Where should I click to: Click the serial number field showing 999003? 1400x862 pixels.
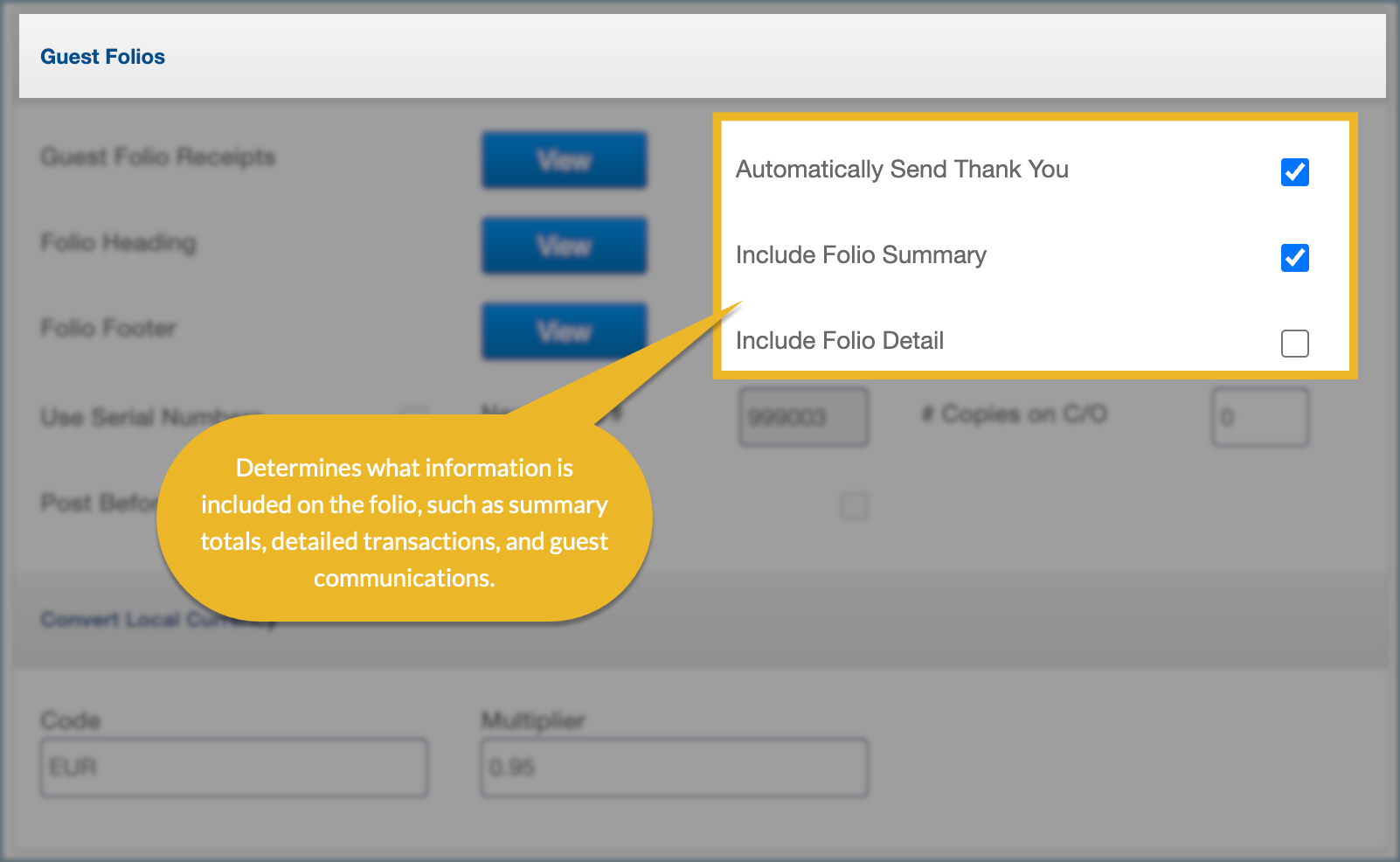point(803,417)
